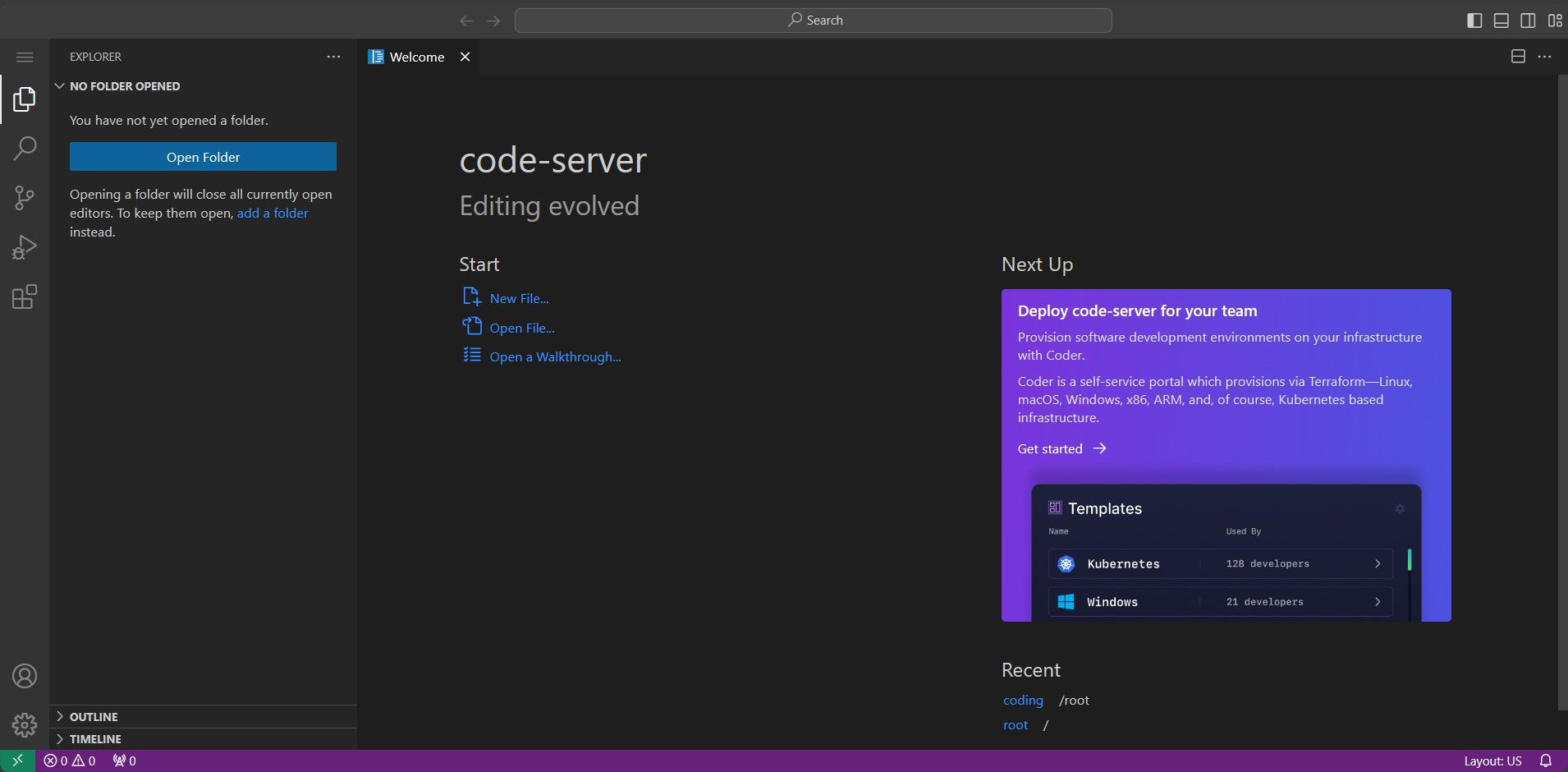
Task: Click the EXPLORER panel title
Action: pyautogui.click(x=95, y=57)
